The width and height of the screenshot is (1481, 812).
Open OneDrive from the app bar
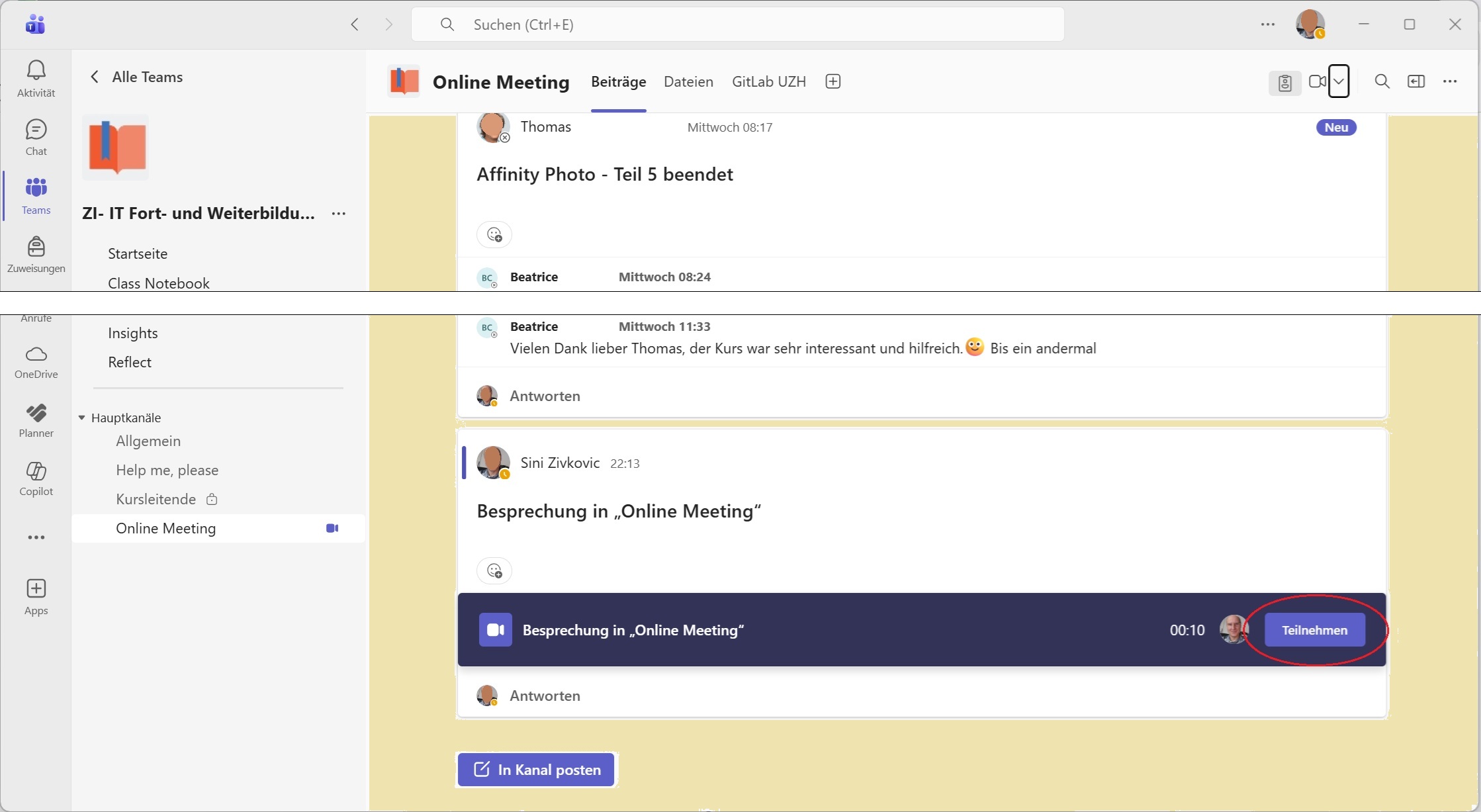pos(36,354)
